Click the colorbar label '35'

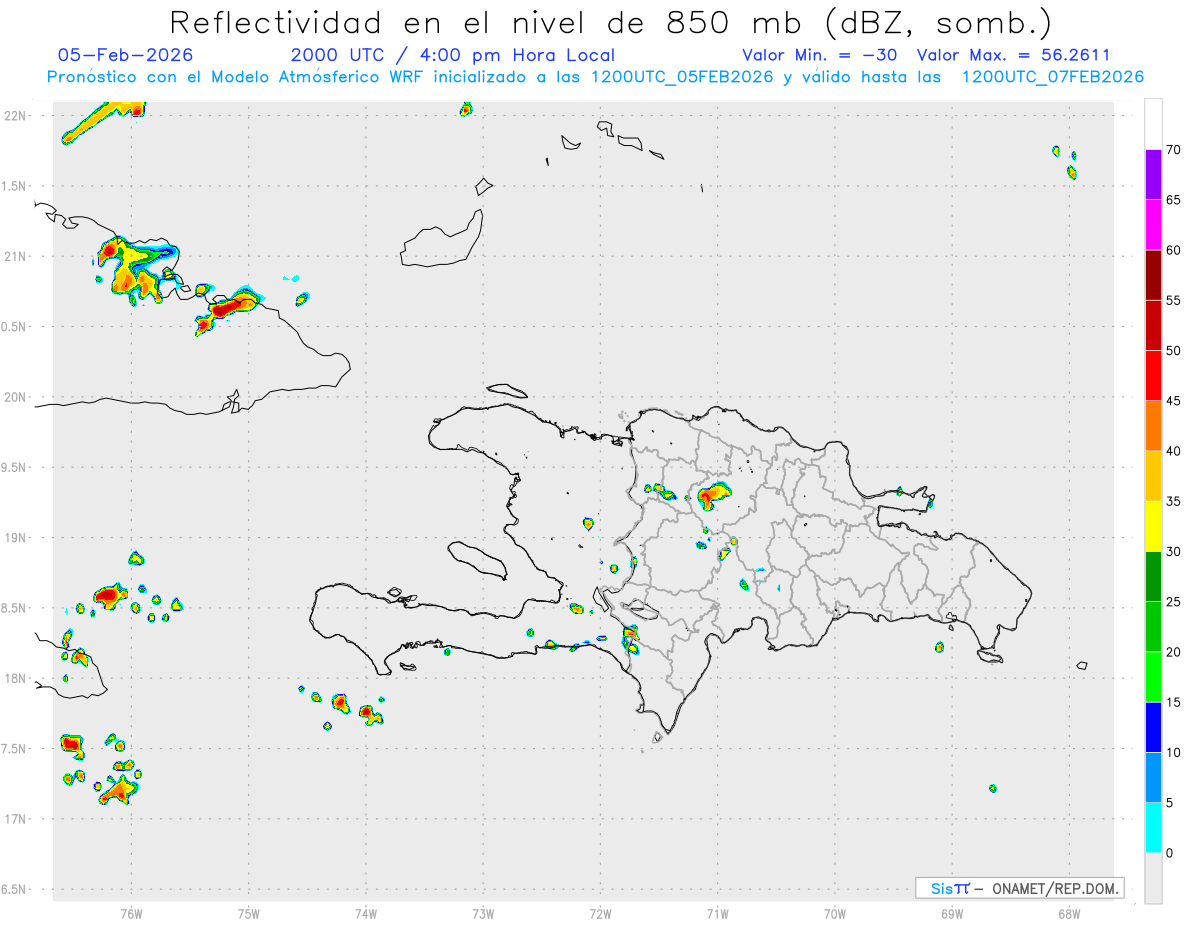pyautogui.click(x=1173, y=501)
